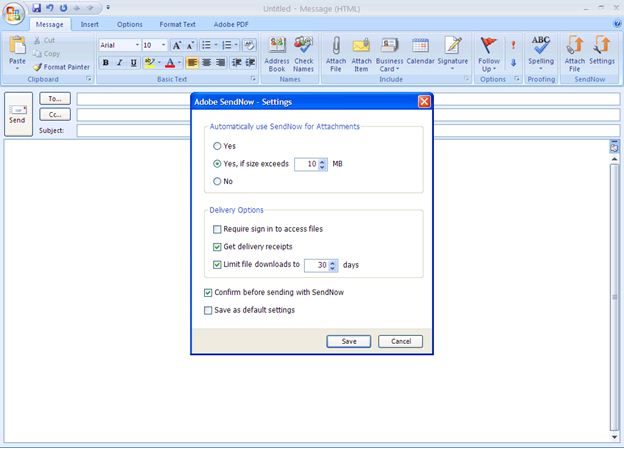
Task: Clear all formatting in Basic Text group
Action: pos(250,45)
